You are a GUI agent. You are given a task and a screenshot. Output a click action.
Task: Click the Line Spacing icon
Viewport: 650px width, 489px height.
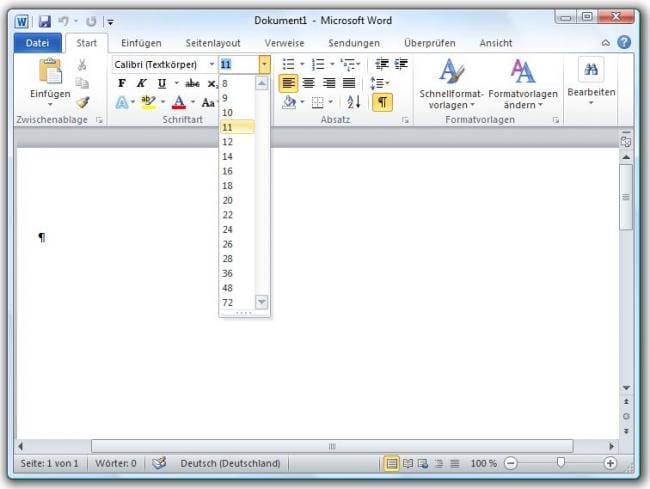click(x=377, y=83)
